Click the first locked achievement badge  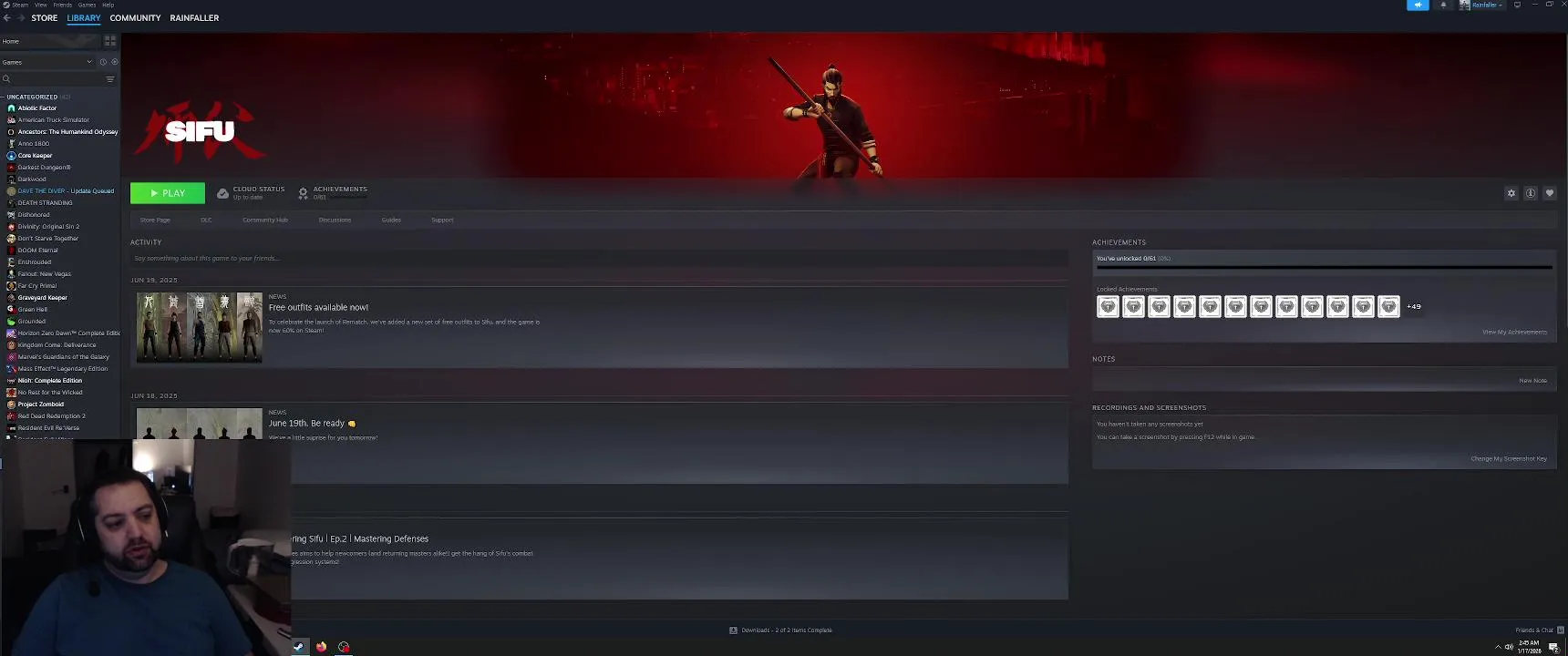coord(1108,307)
